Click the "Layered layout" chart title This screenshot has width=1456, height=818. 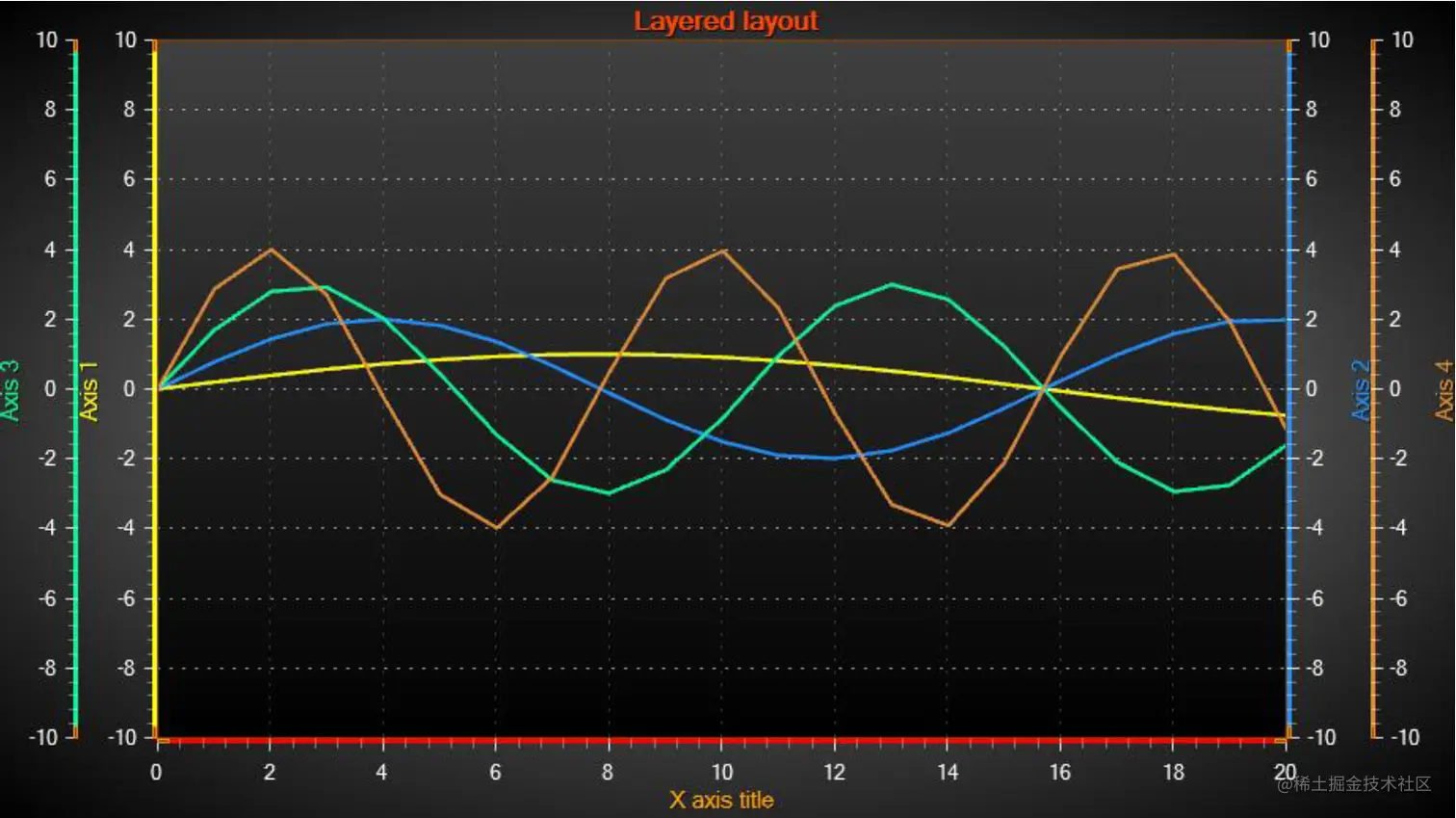[x=725, y=21]
